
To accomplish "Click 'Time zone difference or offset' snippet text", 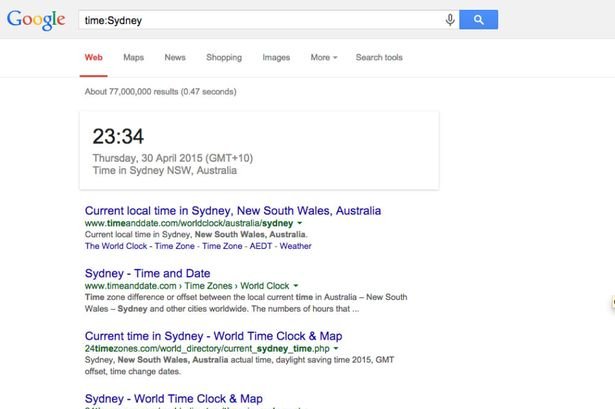I will coord(246,303).
